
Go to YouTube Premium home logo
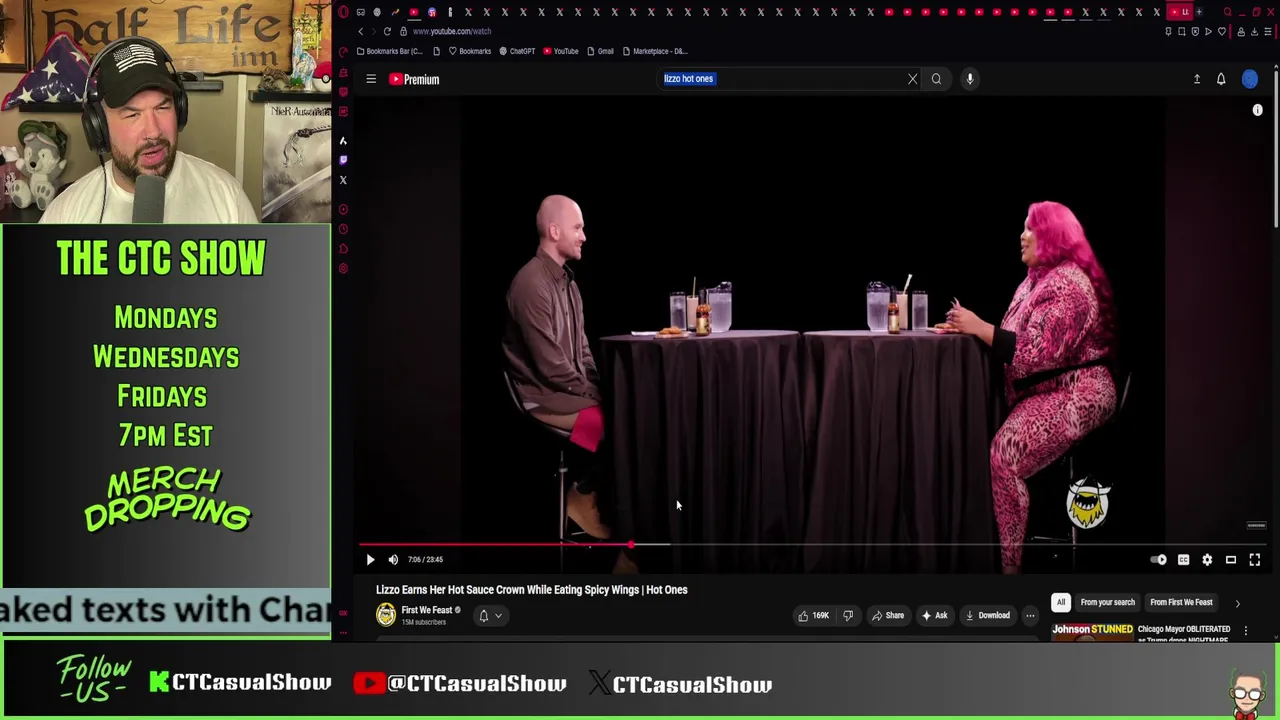point(415,79)
